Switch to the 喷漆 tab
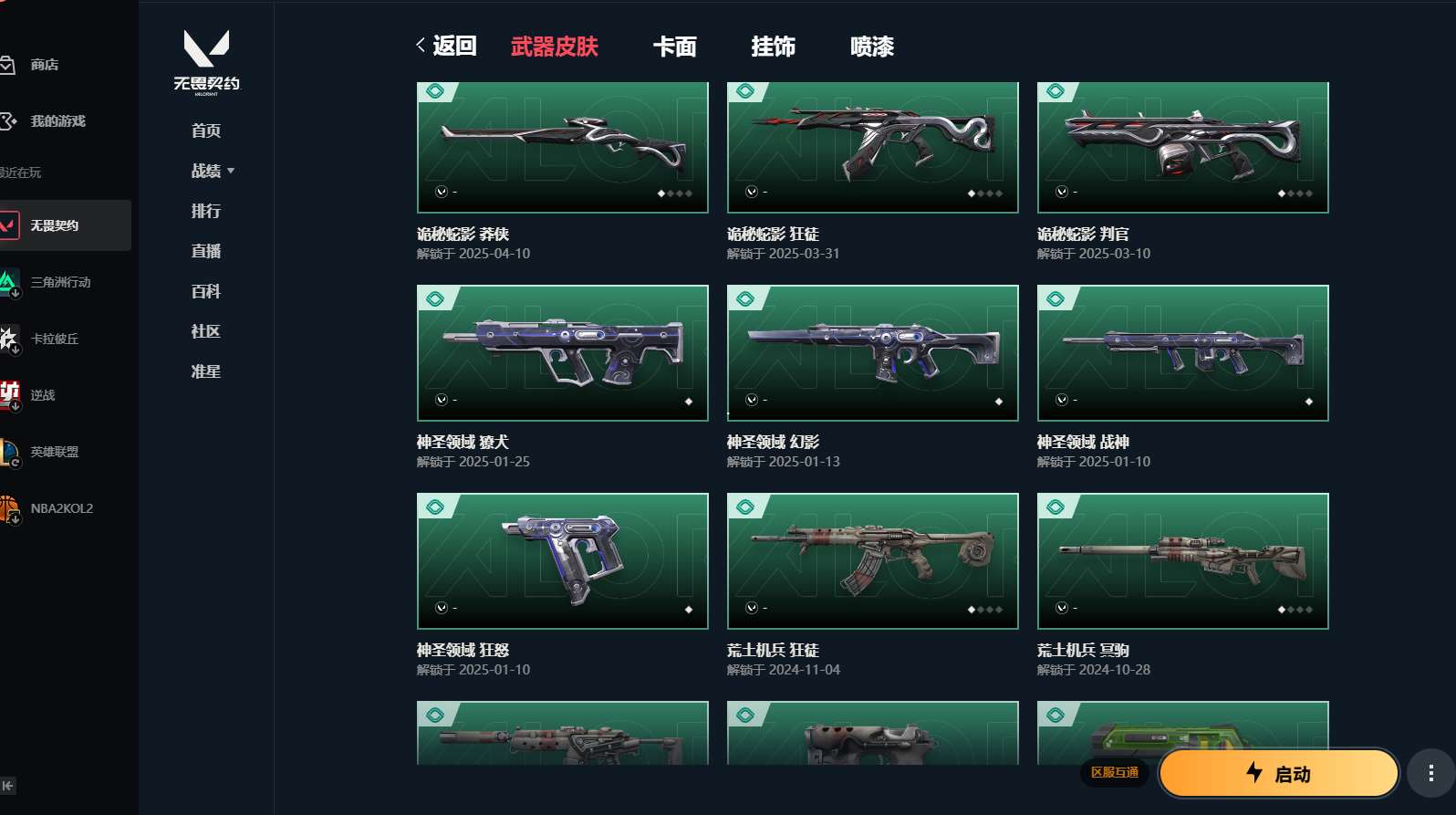The width and height of the screenshot is (1456, 815). coord(872,47)
